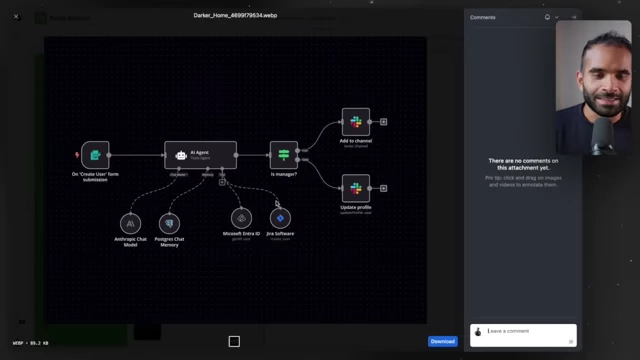This screenshot has height=360, width=640.
Task: Click plus icon after Update profile node
Action: (x=384, y=188)
